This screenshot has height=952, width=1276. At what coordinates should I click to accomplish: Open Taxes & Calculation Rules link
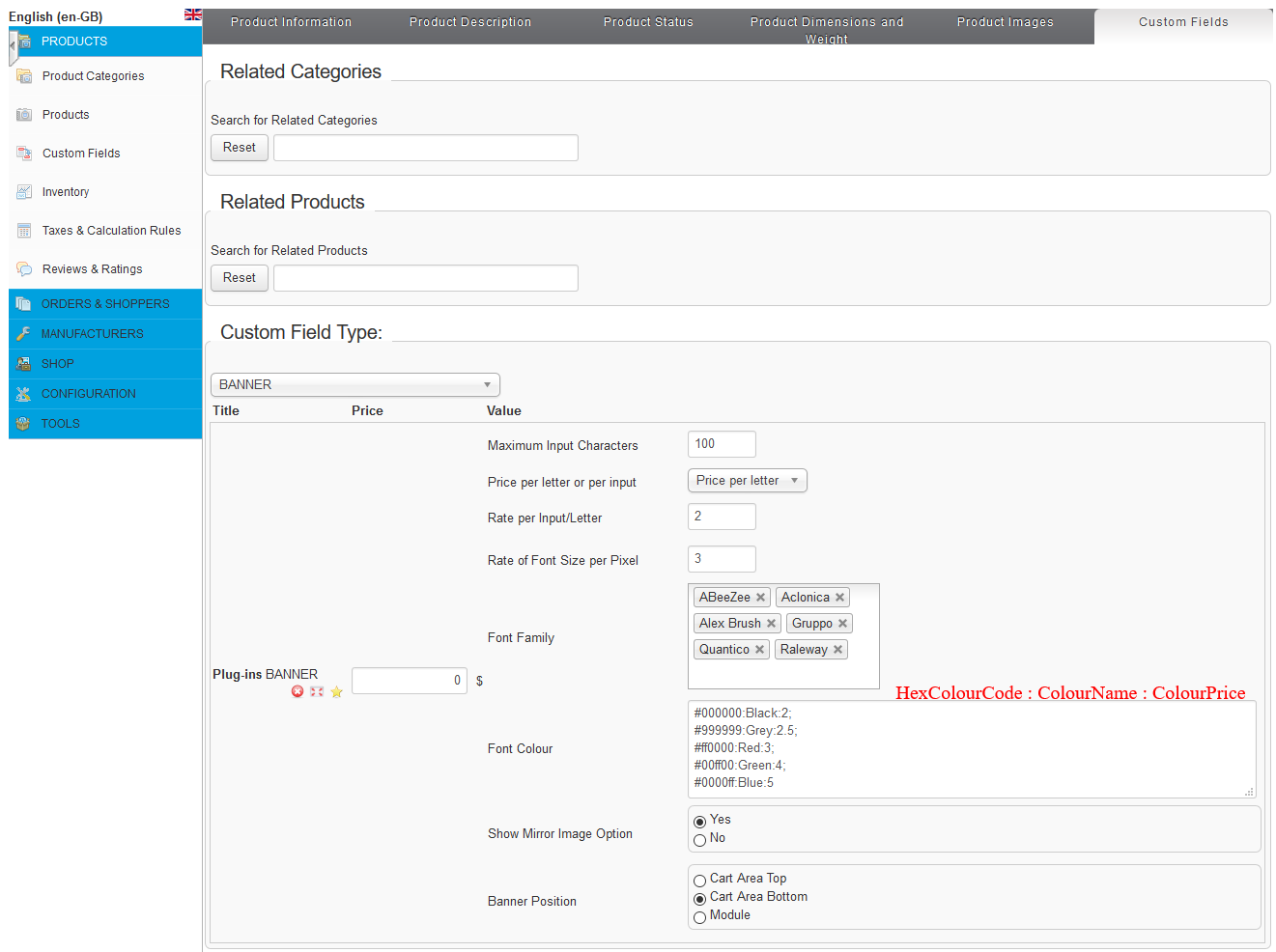coord(111,231)
